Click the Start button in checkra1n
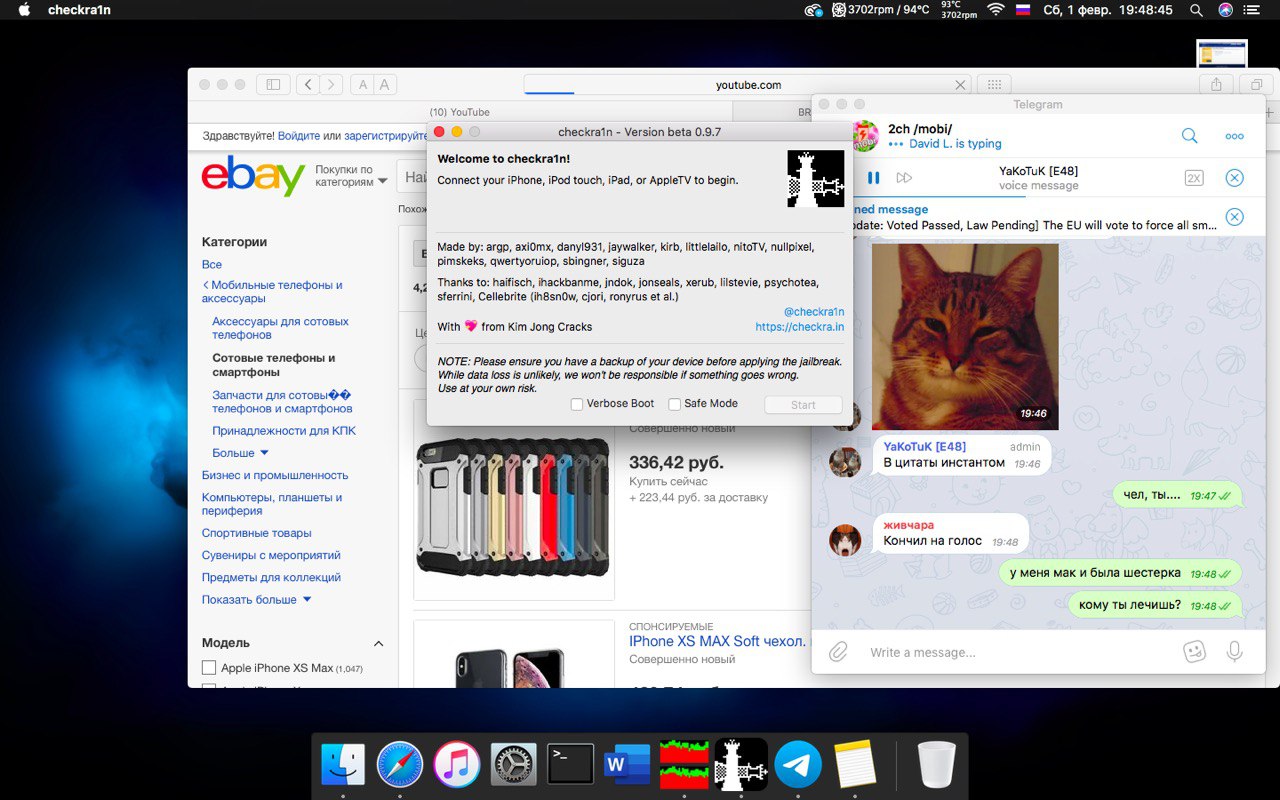The image size is (1280, 800). tap(803, 405)
